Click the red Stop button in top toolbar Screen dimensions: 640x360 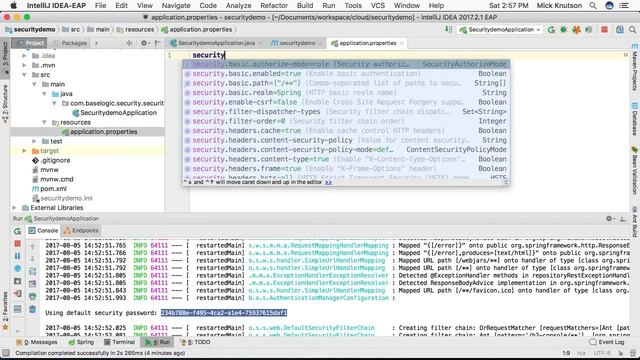pyautogui.click(x=604, y=29)
